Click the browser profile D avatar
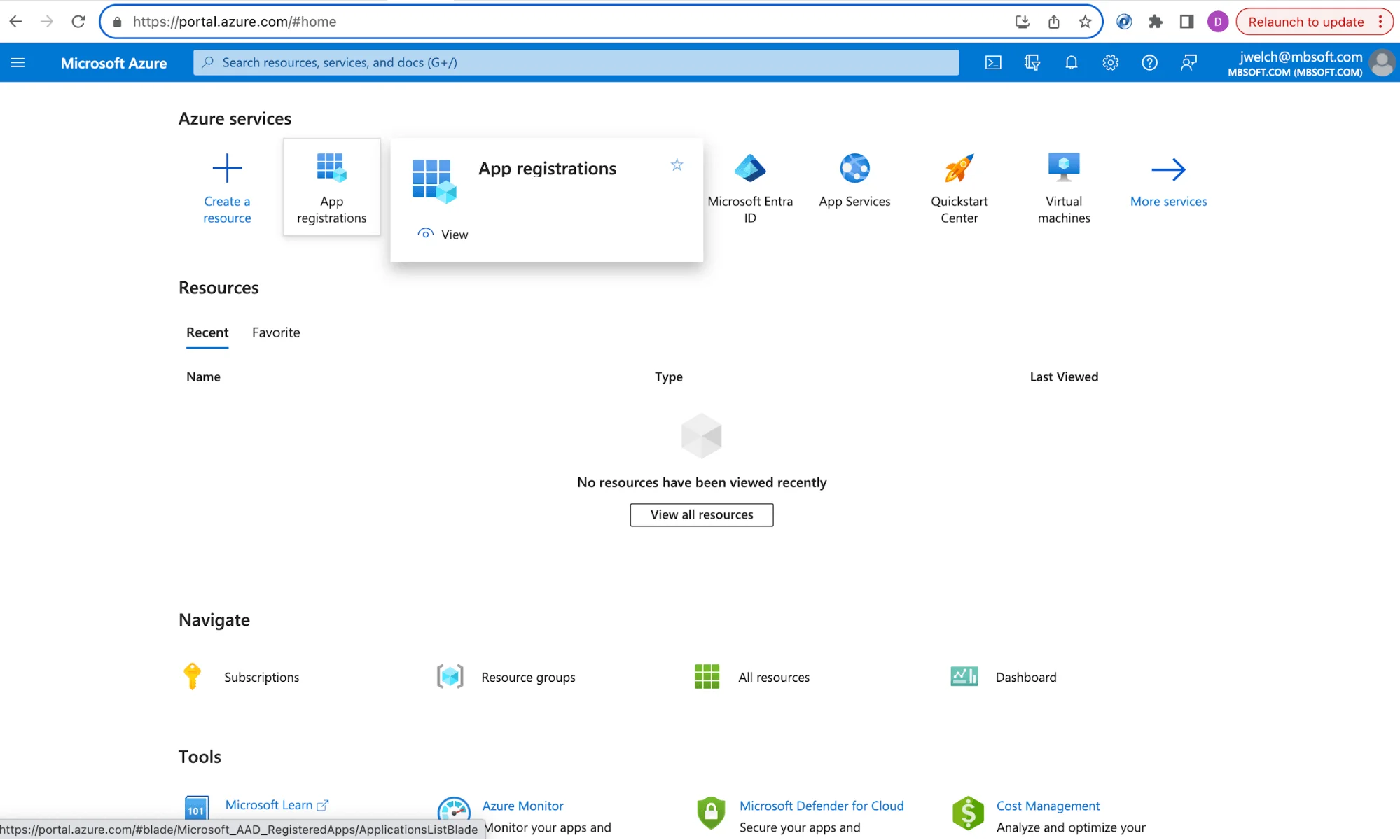The height and width of the screenshot is (840, 1400). (1218, 22)
